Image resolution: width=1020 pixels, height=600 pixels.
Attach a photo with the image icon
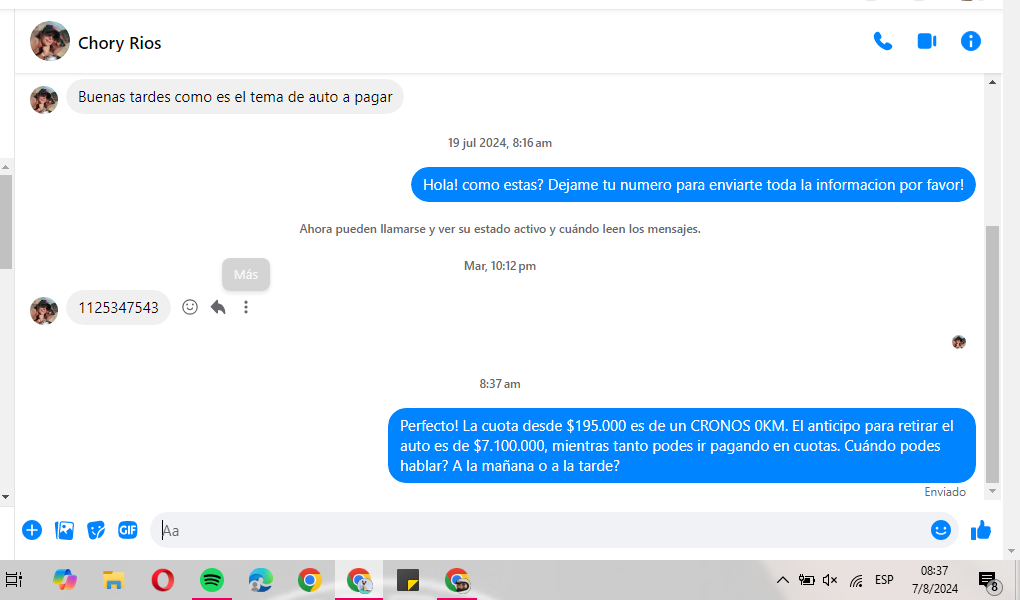click(64, 530)
